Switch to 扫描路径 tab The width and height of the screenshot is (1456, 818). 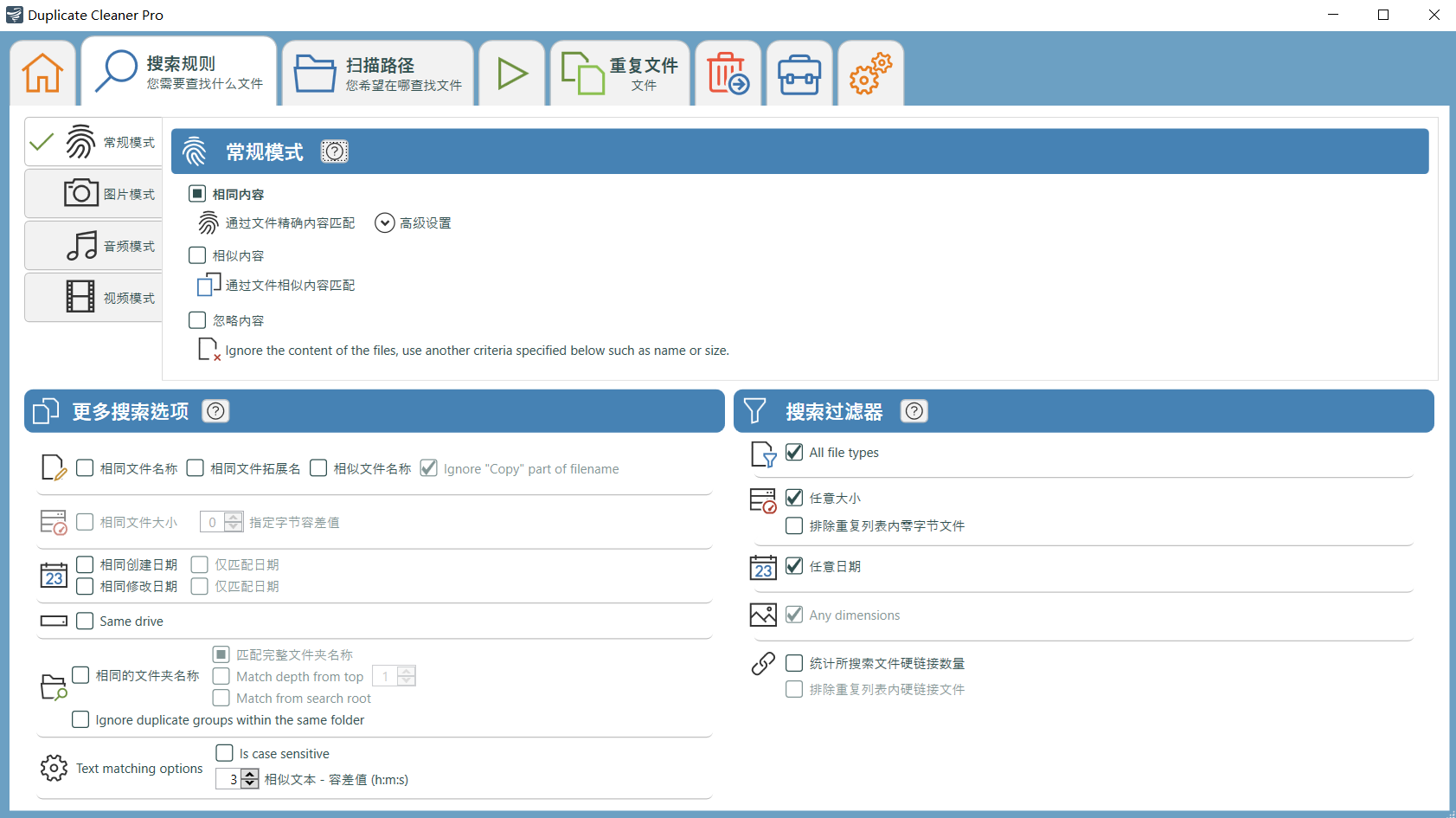378,74
